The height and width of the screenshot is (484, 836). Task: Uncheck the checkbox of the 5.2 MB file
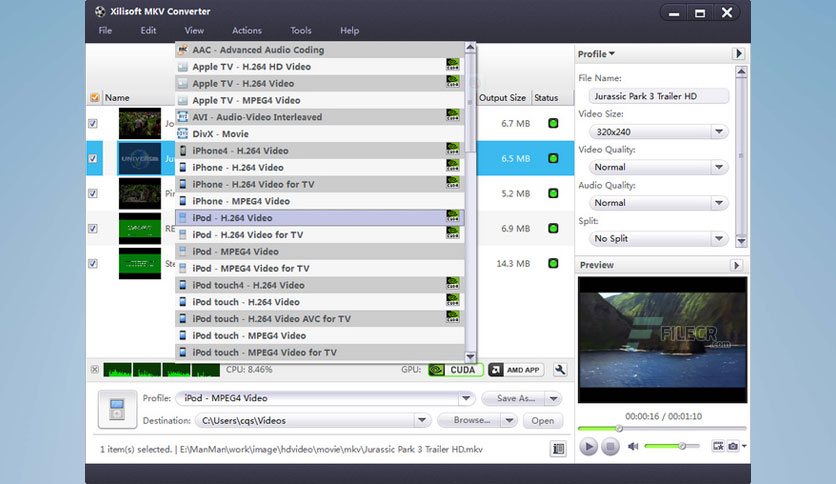[x=93, y=193]
